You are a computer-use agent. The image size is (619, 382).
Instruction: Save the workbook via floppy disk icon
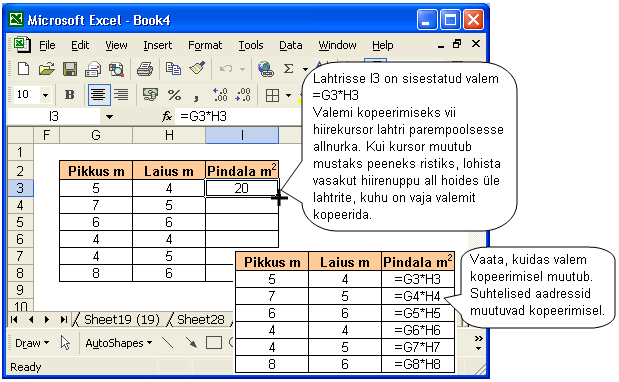69,69
